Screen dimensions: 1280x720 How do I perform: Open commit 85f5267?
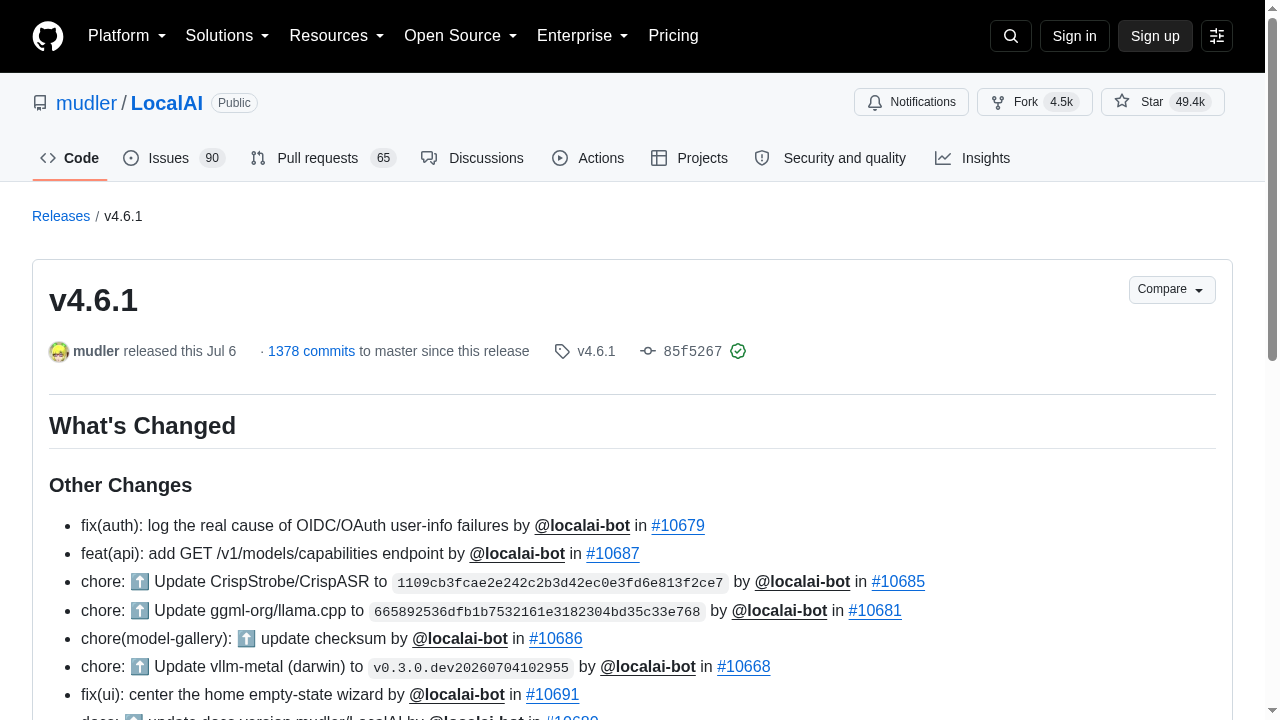point(692,352)
